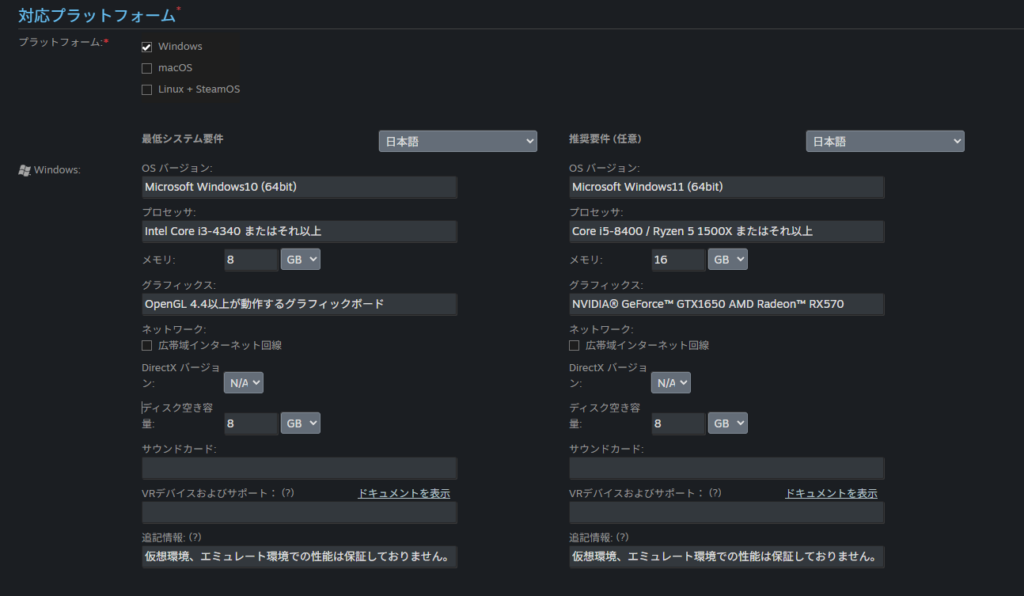Click the recommended graphics field with GTX1650
Screen dimensions: 1024x596
(726, 304)
